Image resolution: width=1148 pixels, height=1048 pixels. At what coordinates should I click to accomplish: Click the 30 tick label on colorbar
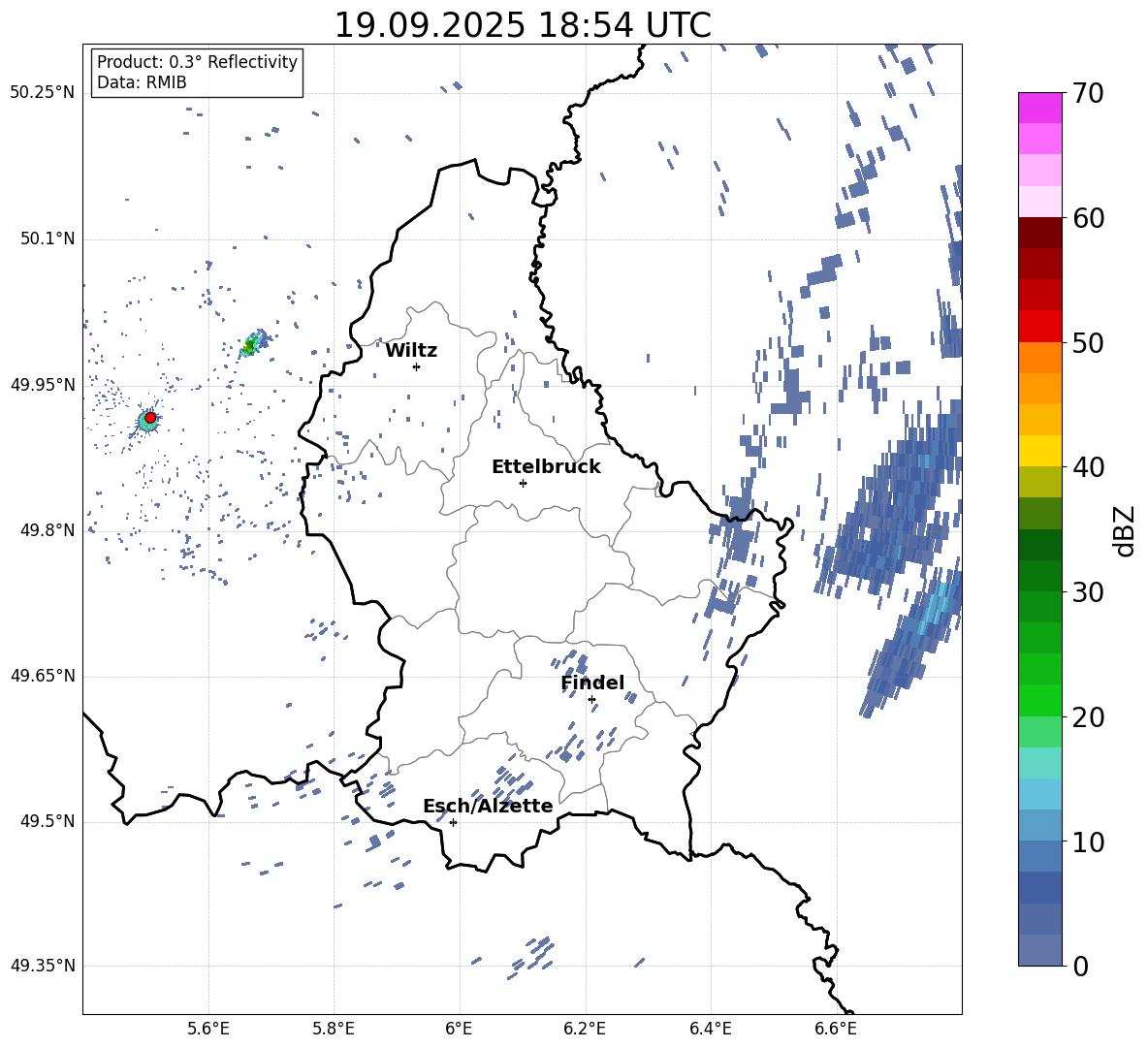click(x=1087, y=592)
